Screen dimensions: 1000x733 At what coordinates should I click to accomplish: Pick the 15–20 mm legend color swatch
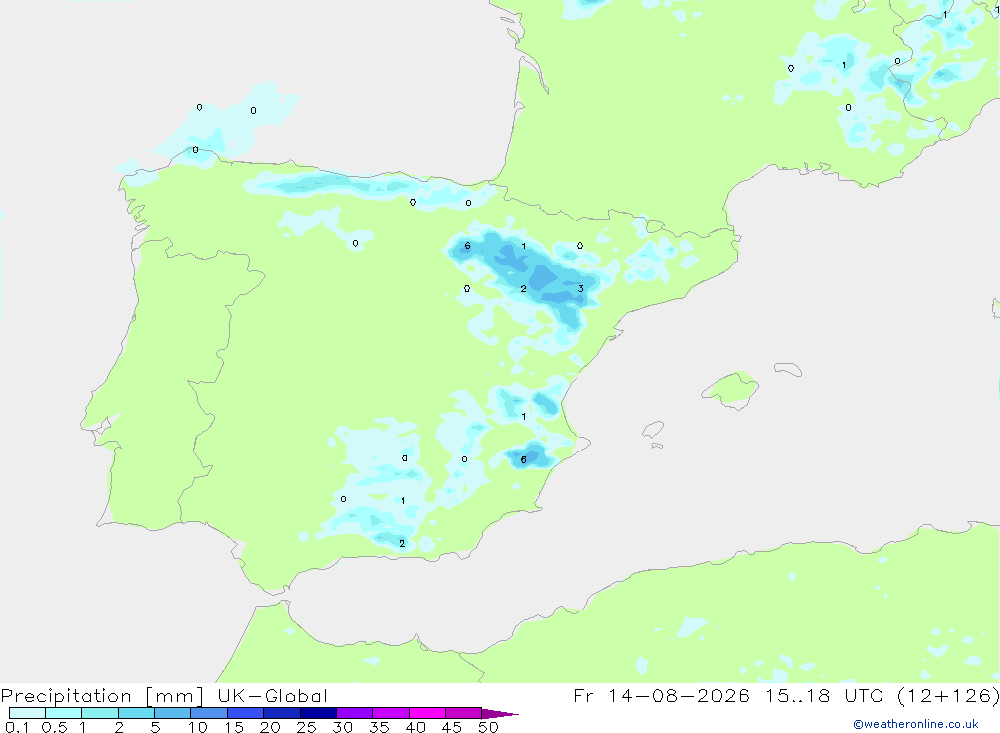pos(246,713)
